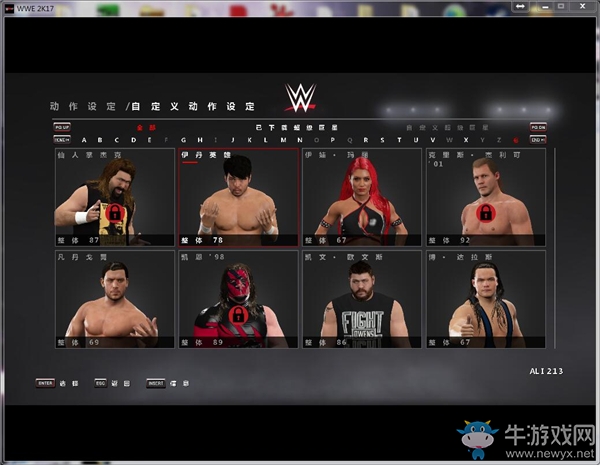Screen dimensions: 600x465
Task: Click the lock icon on the 仙人掌杰克 card
Action: tap(114, 213)
